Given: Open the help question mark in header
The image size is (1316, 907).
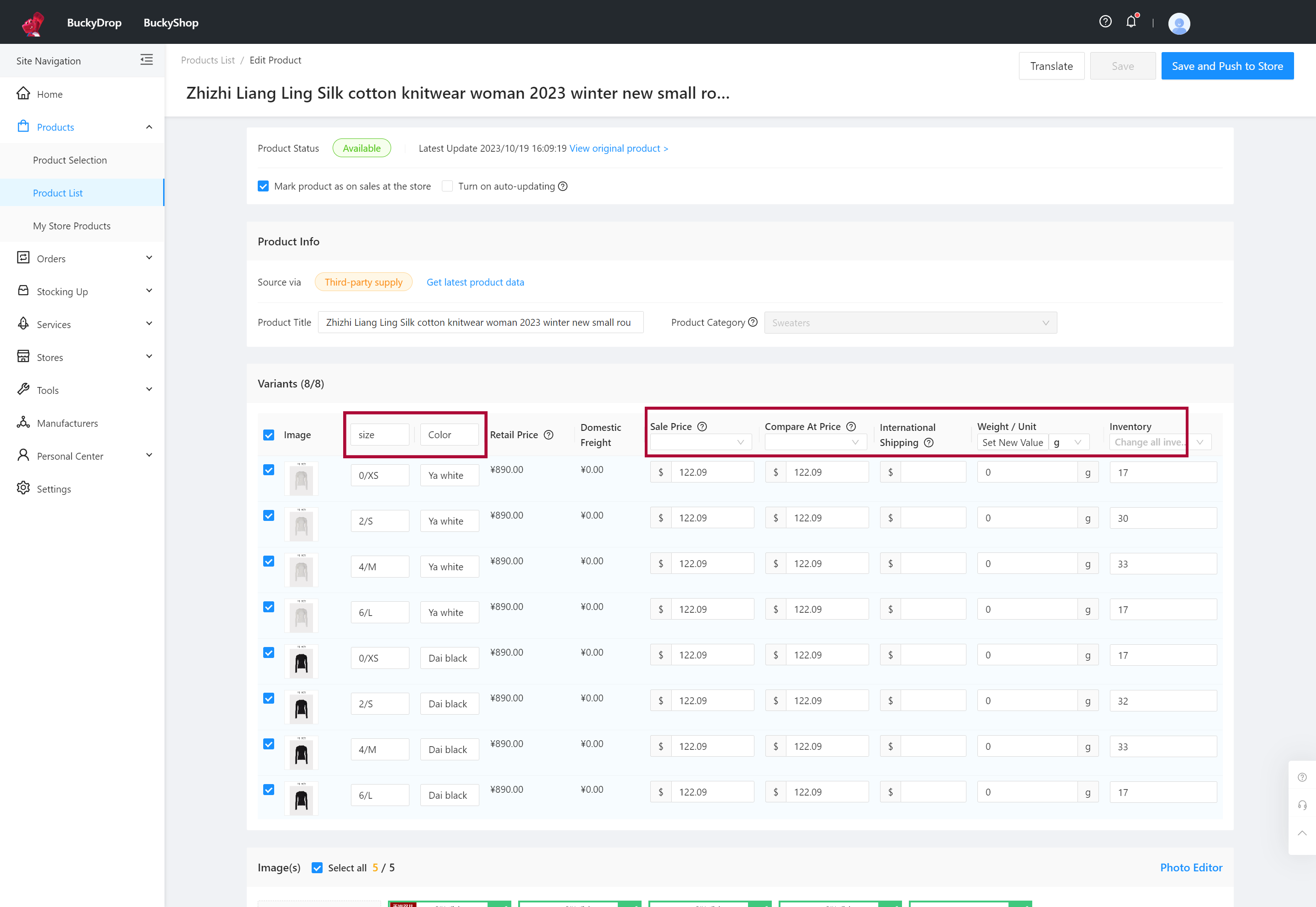Looking at the screenshot, I should [1105, 21].
